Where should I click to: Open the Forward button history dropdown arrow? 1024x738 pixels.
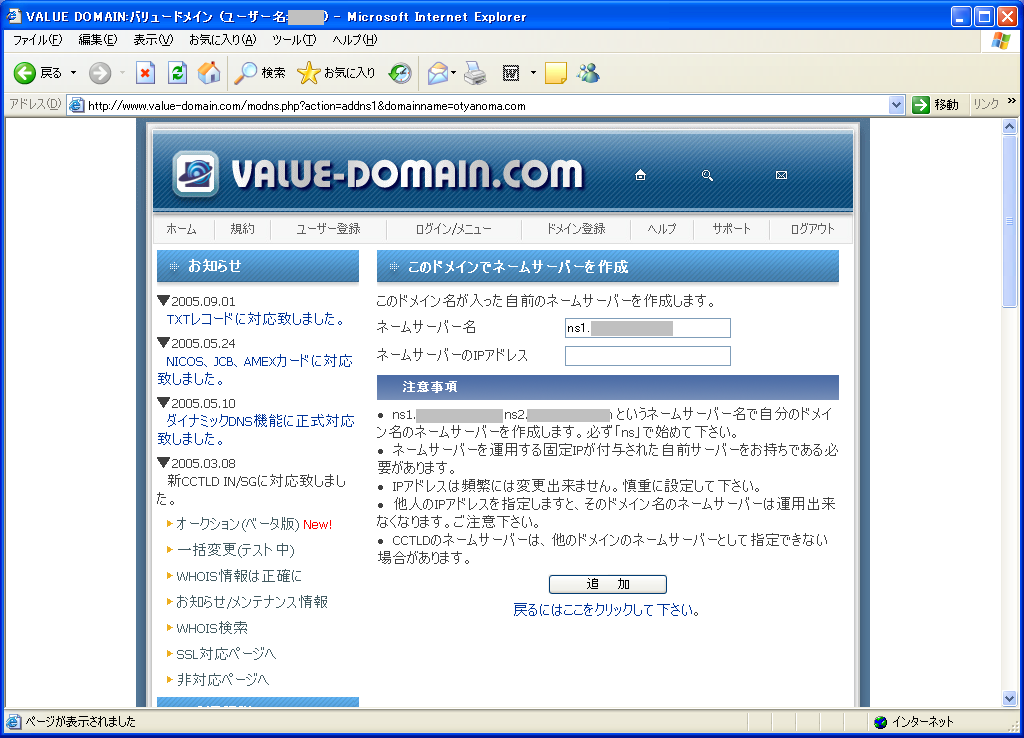[122, 73]
